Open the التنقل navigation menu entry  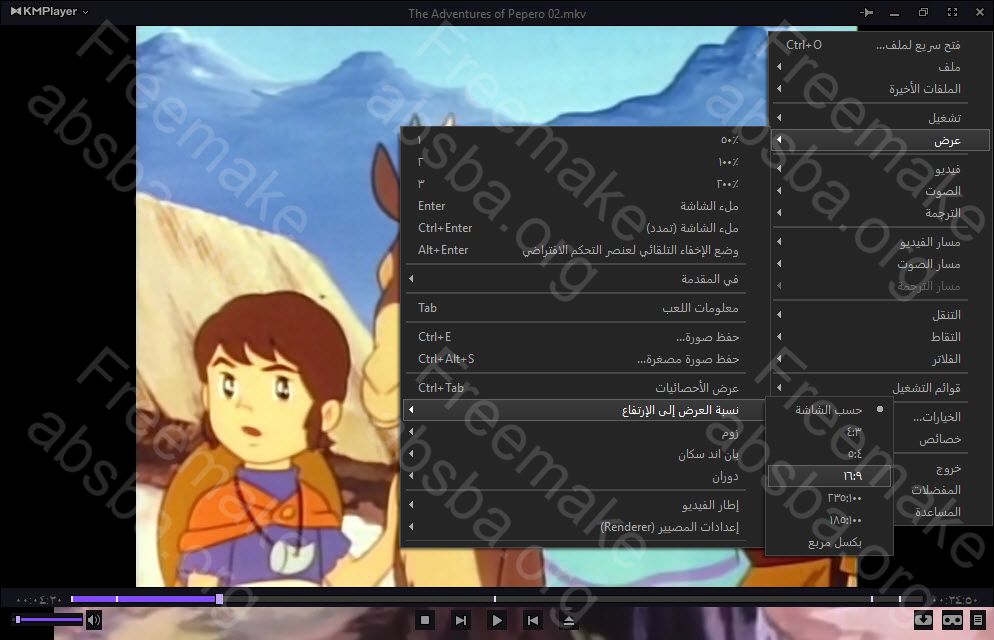point(880,315)
